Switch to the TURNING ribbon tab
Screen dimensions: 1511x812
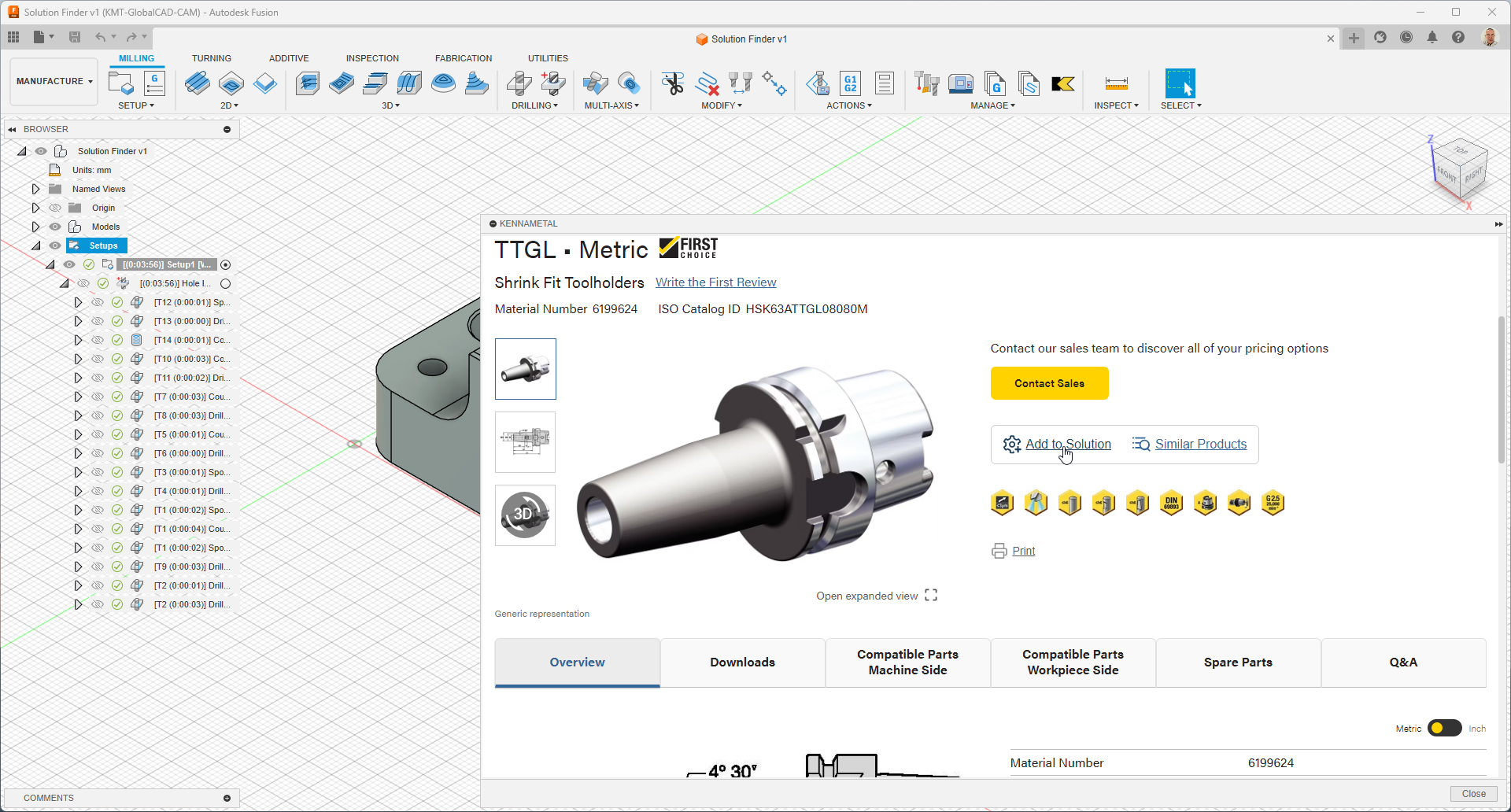211,58
